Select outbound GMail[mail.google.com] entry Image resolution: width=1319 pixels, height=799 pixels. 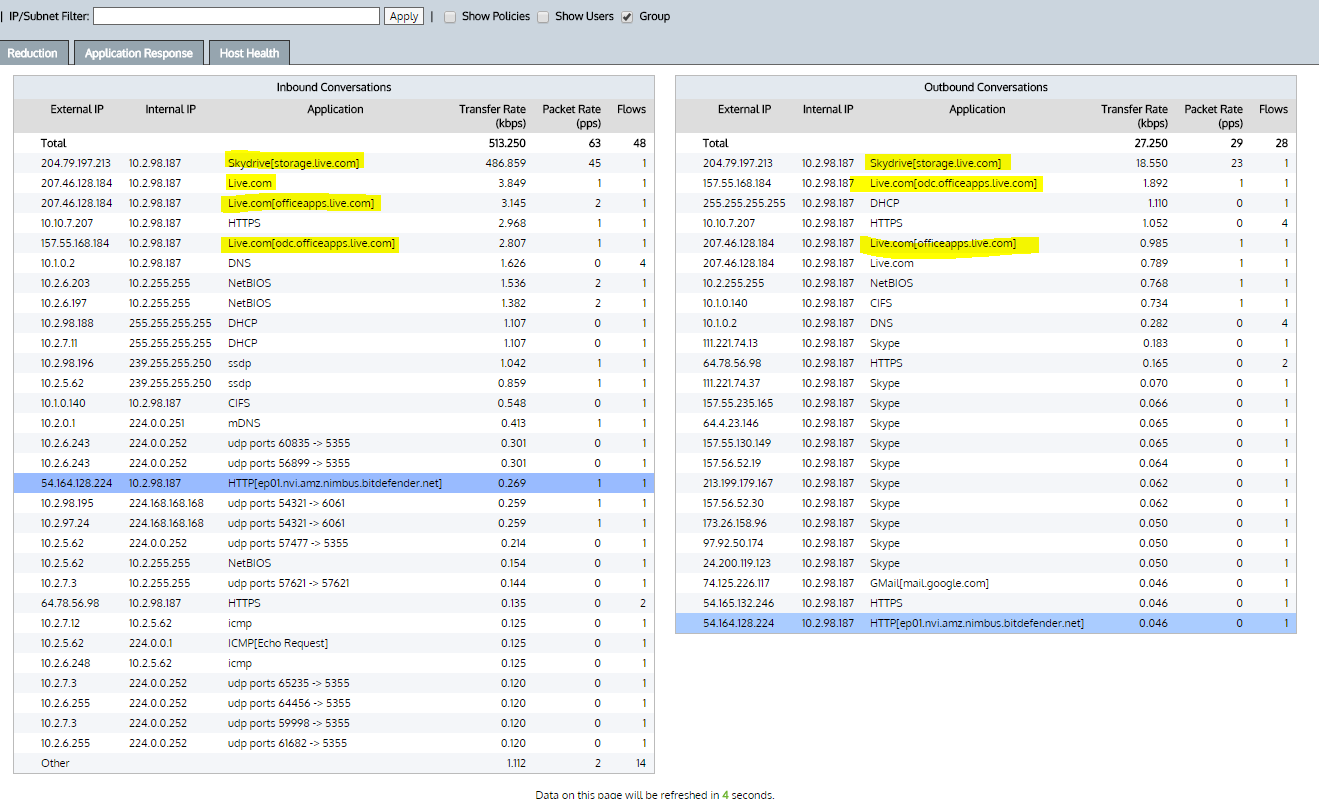coord(929,583)
